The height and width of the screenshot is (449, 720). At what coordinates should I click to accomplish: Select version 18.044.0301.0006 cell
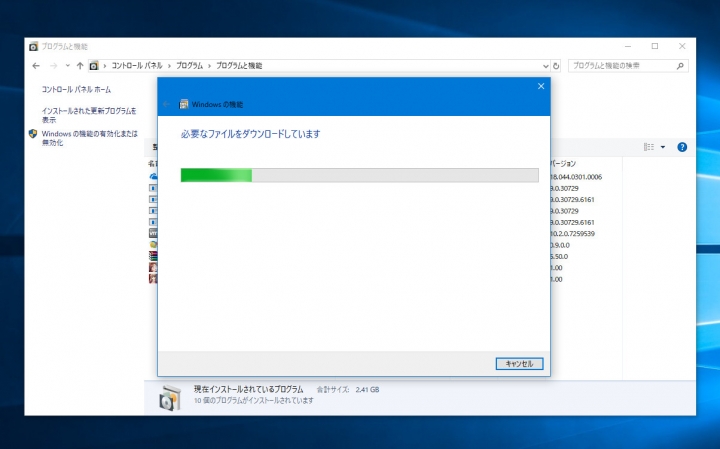point(576,177)
